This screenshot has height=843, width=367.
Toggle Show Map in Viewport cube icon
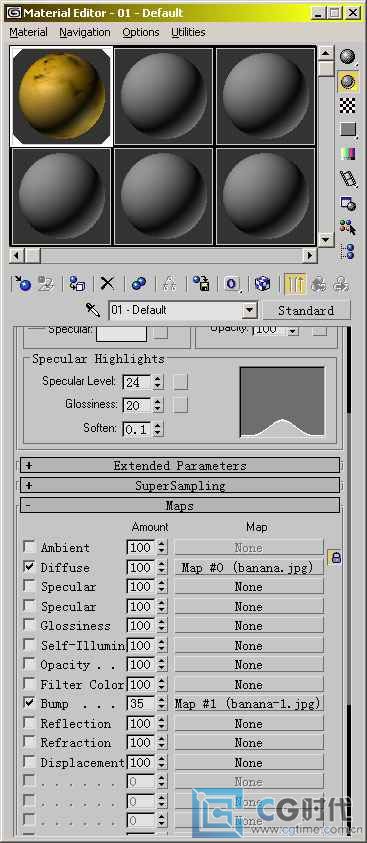tap(263, 283)
